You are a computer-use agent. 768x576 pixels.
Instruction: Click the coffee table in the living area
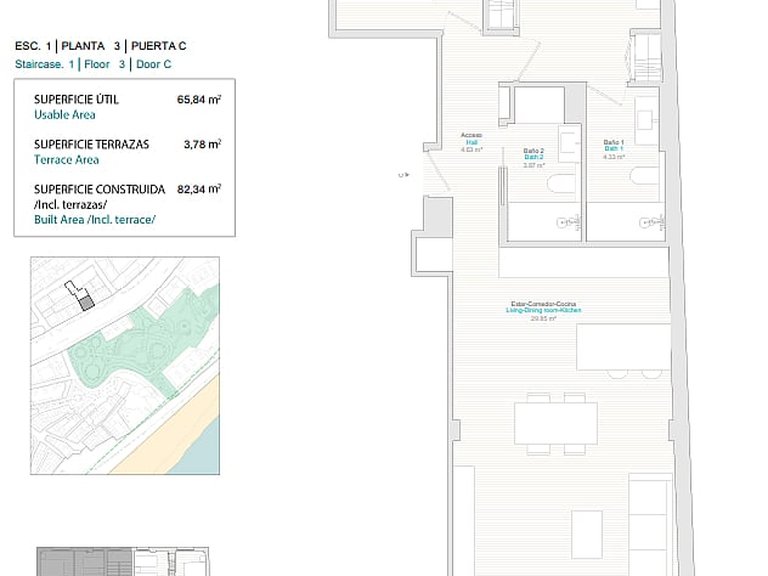coord(587,534)
